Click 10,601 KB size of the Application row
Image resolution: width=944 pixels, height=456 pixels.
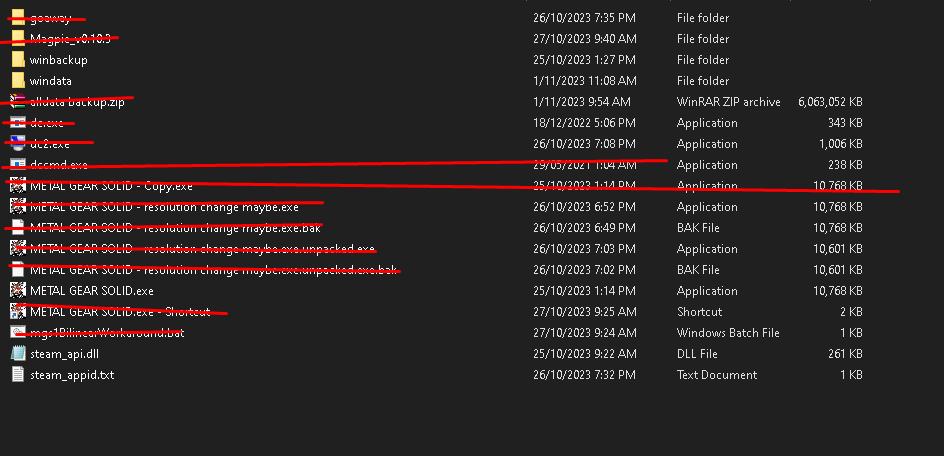click(x=837, y=249)
